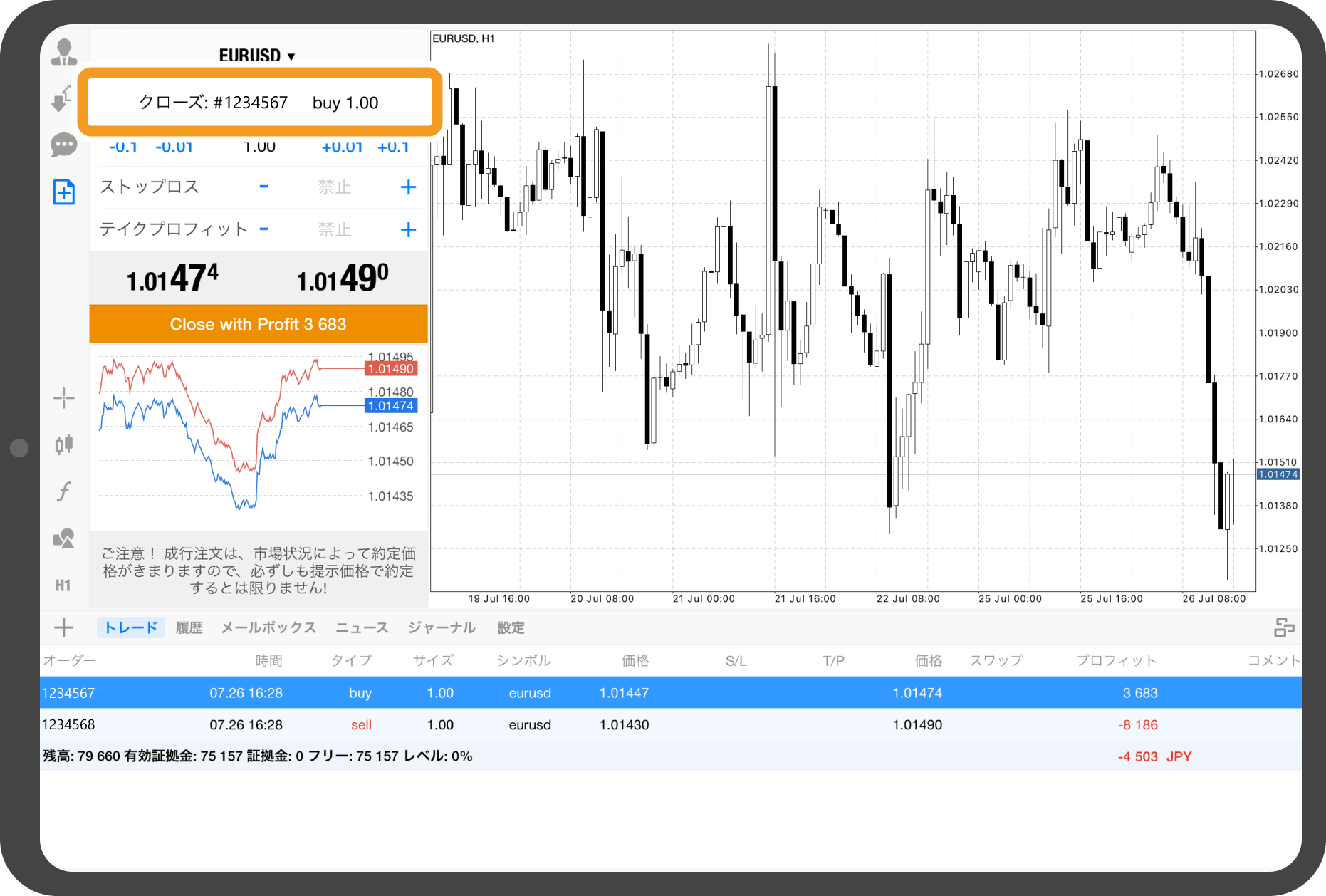Open the chat messages icon
Image resolution: width=1326 pixels, height=896 pixels.
pyautogui.click(x=64, y=145)
